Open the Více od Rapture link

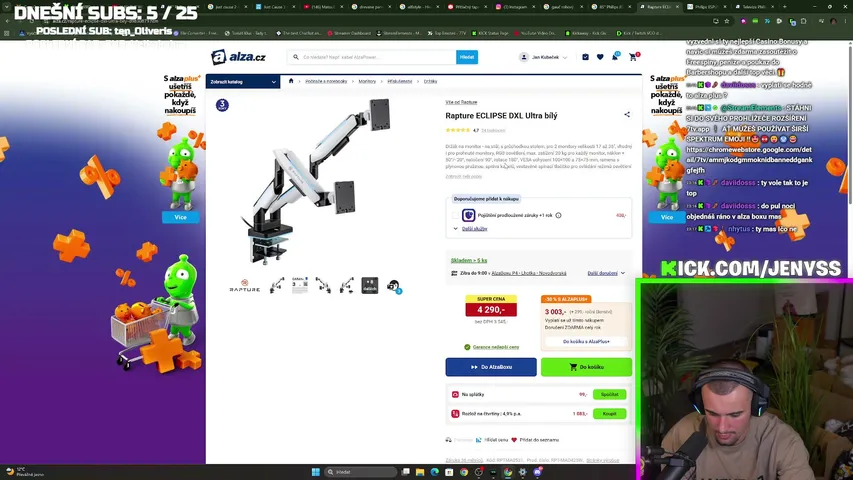pos(461,102)
